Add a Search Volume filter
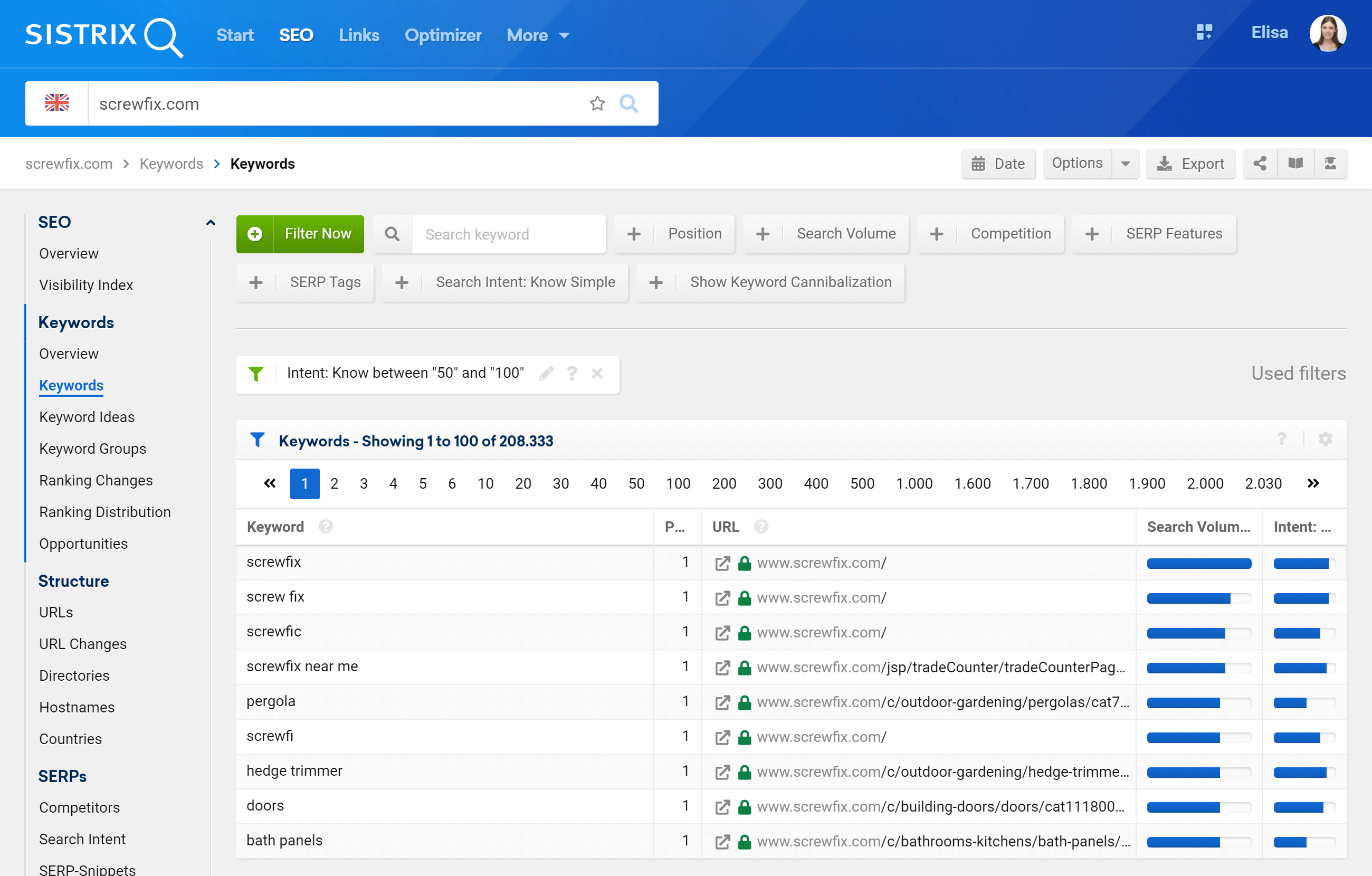1372x876 pixels. coord(826,234)
